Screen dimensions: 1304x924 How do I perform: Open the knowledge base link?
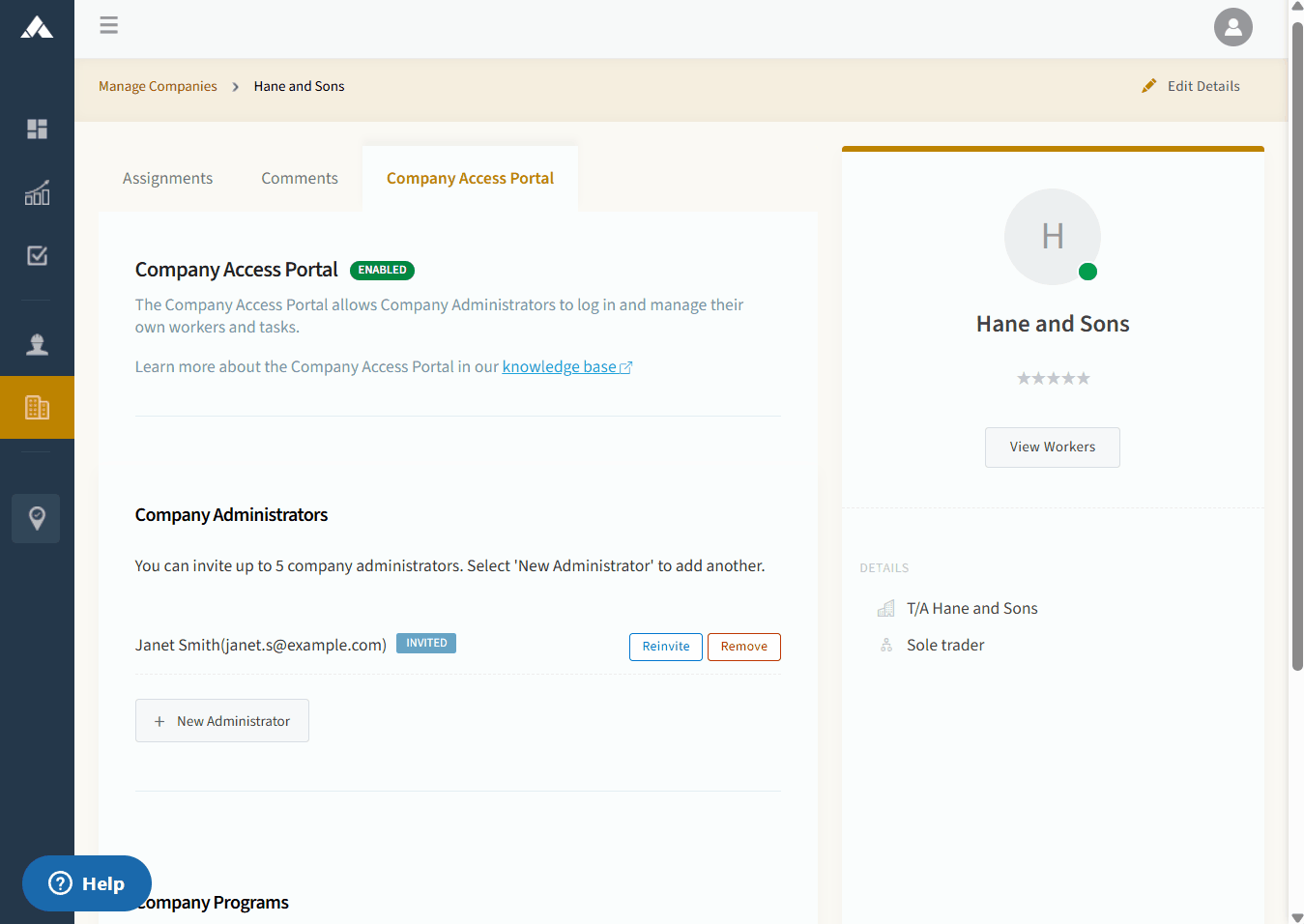(566, 366)
